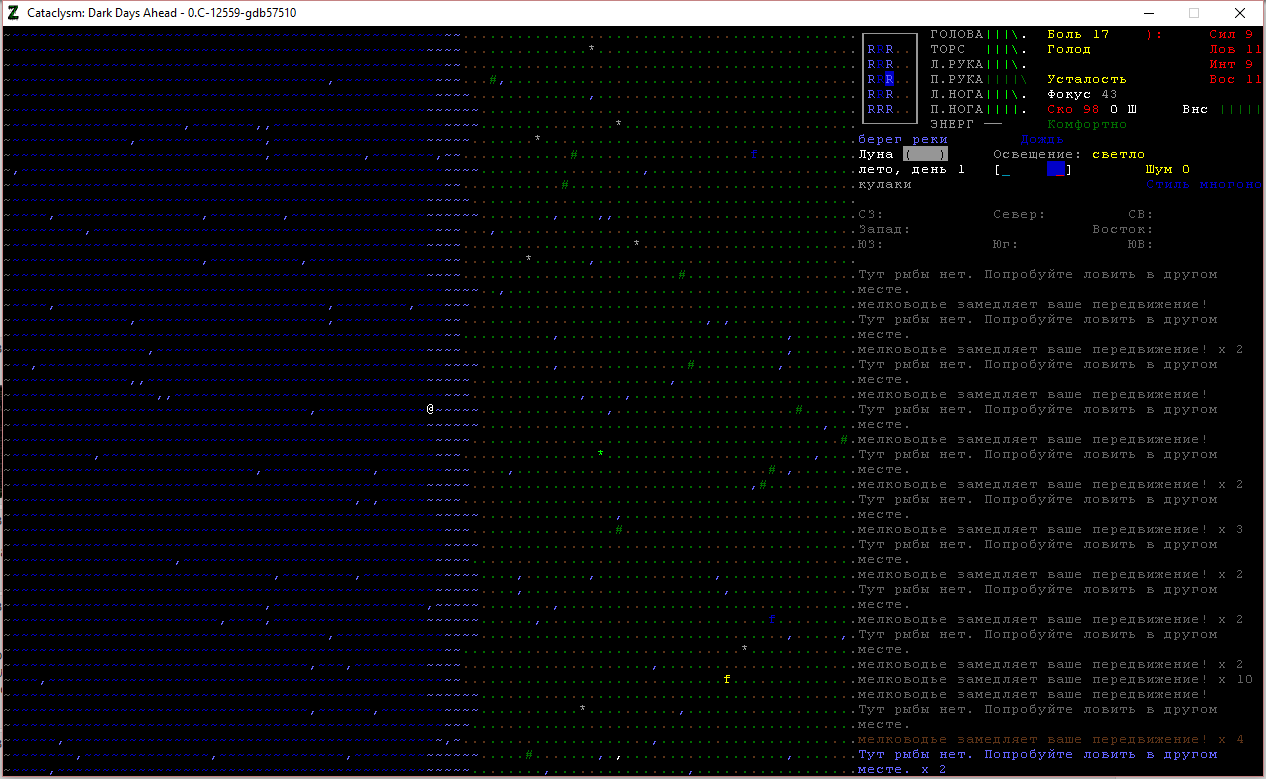The width and height of the screenshot is (1266, 779).
Task: Click the 'Шум 0' noise indicator
Action: [1168, 169]
